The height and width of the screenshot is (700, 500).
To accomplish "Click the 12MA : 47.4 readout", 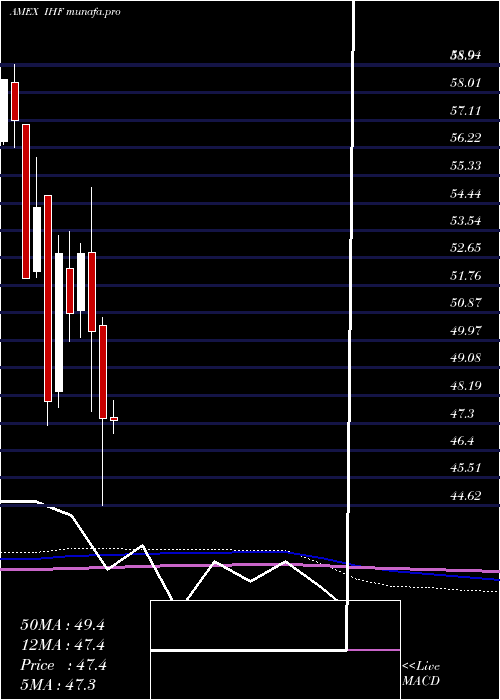I will click(x=63, y=645).
